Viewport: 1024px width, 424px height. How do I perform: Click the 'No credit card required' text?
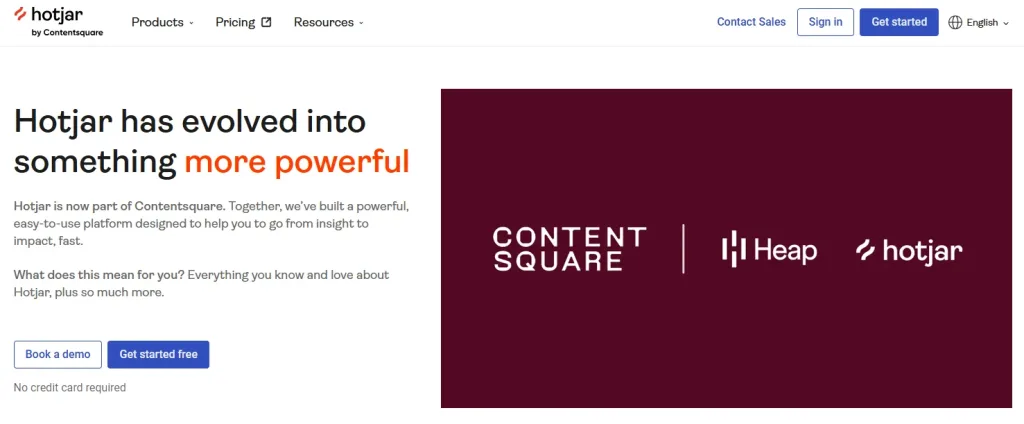(x=70, y=387)
